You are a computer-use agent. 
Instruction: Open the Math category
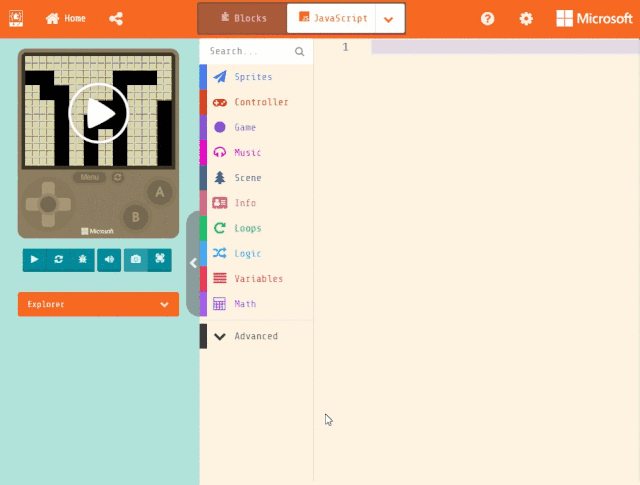[x=256, y=304]
